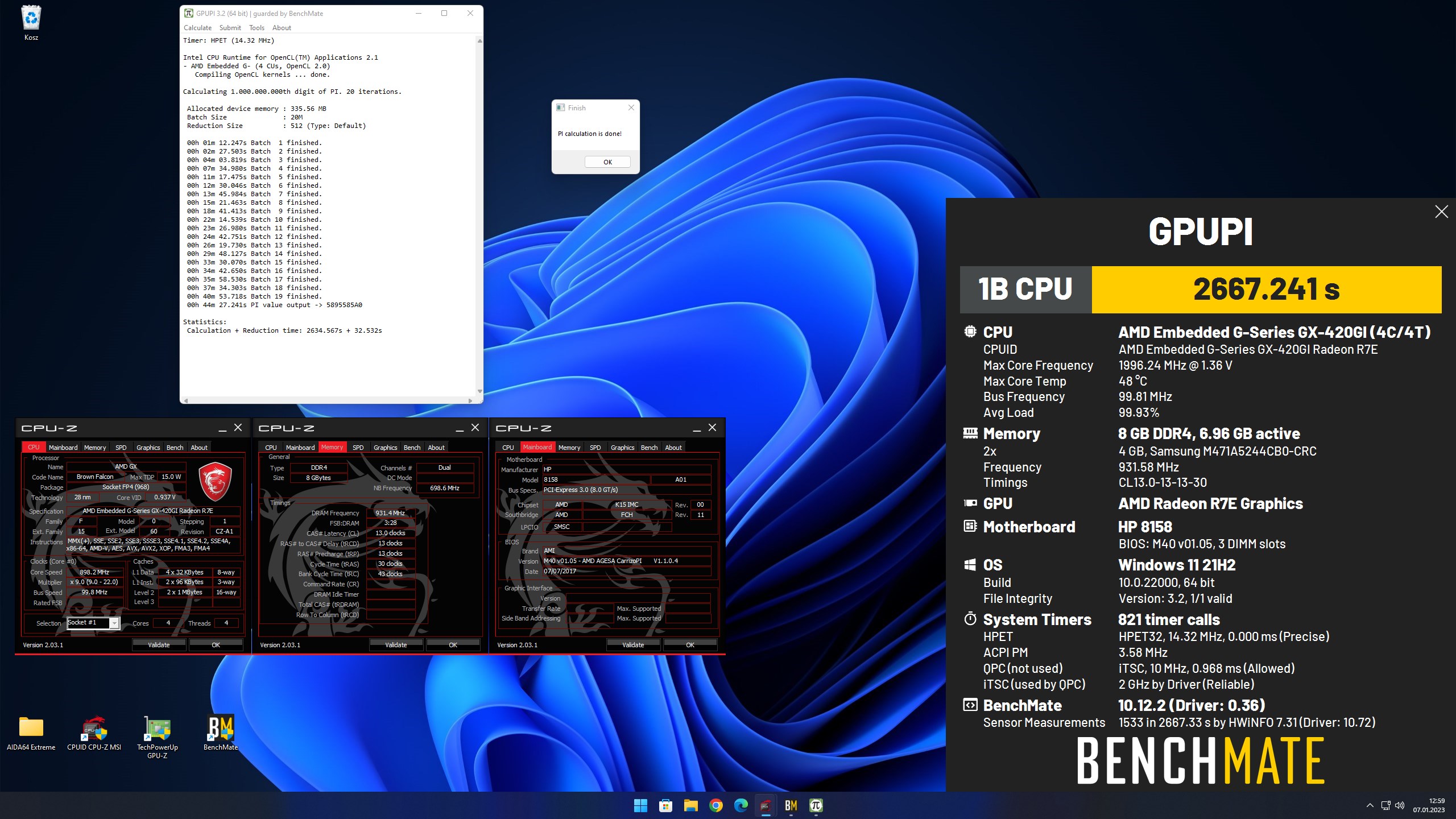Switch to BenchMate taskbar icon
Image resolution: width=1456 pixels, height=819 pixels.
click(791, 805)
